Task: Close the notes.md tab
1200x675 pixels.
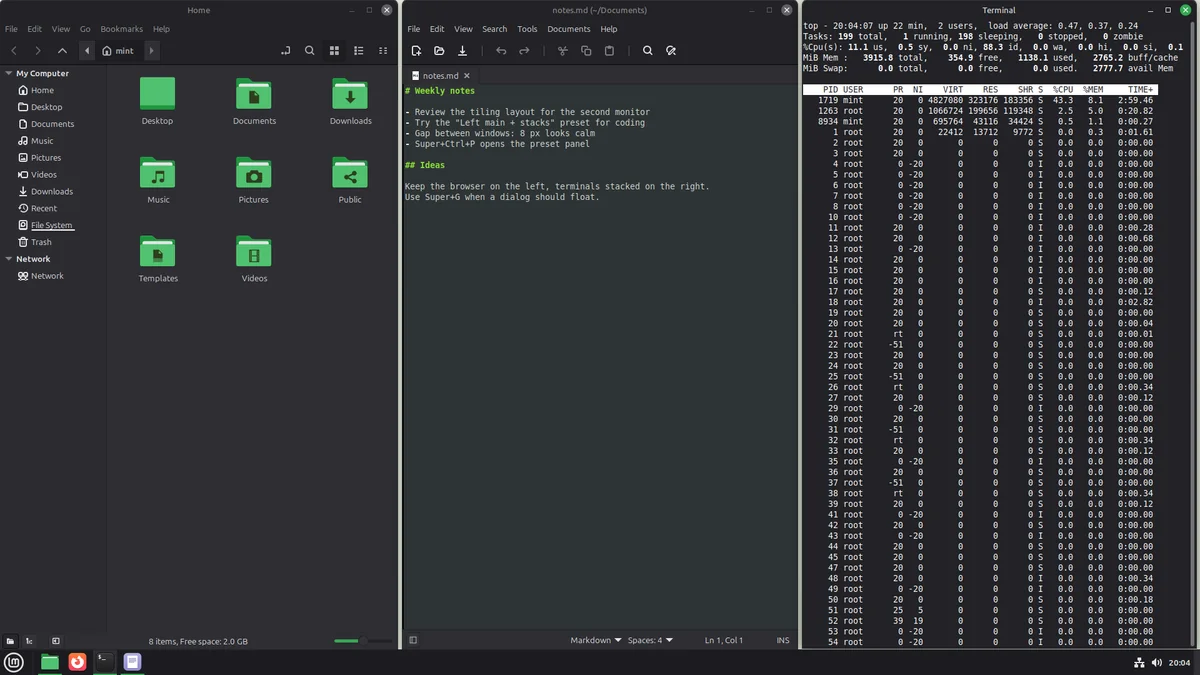Action: 469,75
